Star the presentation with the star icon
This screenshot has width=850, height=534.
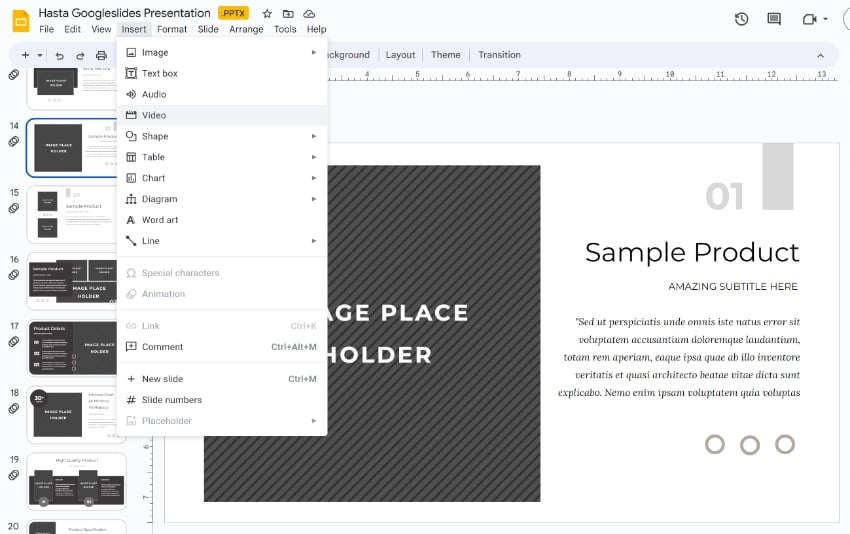pos(267,14)
